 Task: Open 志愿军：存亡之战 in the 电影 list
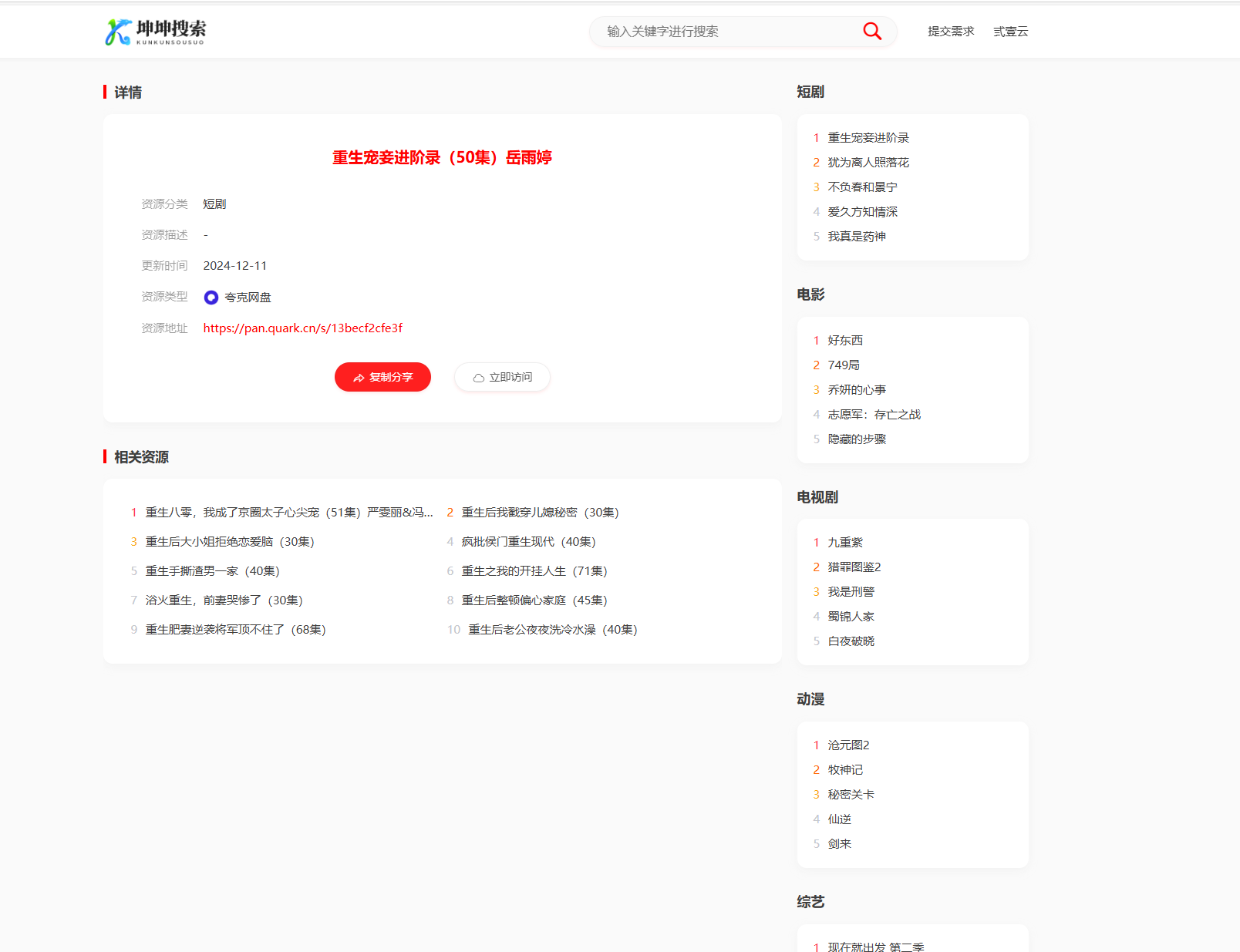[874, 415]
